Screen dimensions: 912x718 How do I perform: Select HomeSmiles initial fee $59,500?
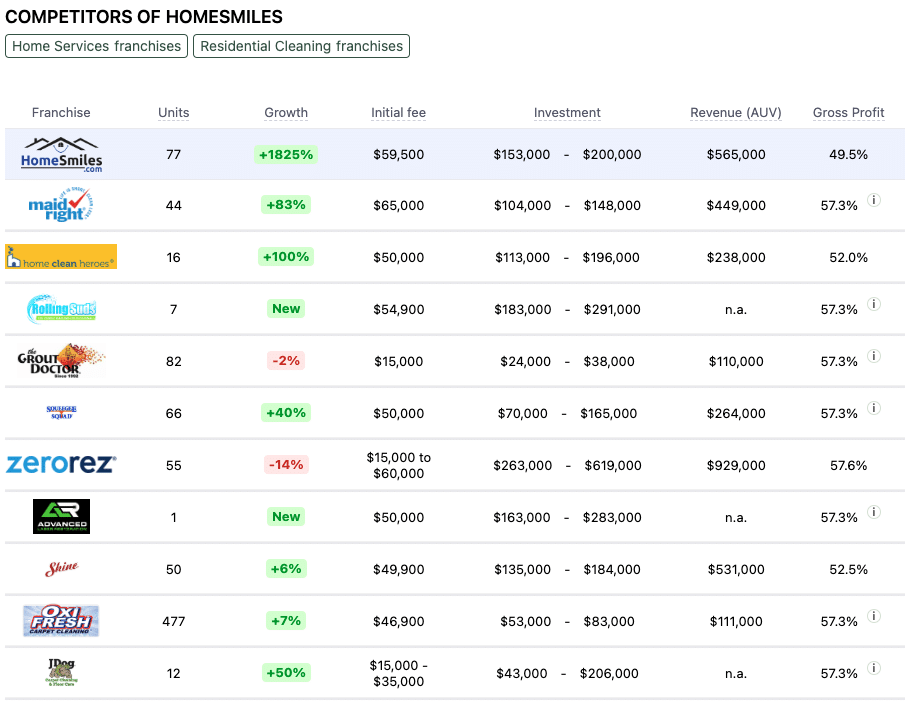(x=398, y=155)
